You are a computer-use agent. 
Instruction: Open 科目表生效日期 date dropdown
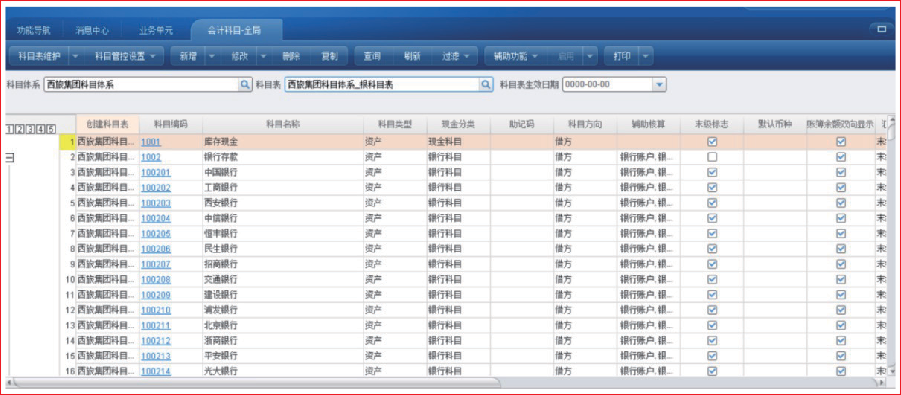click(660, 85)
